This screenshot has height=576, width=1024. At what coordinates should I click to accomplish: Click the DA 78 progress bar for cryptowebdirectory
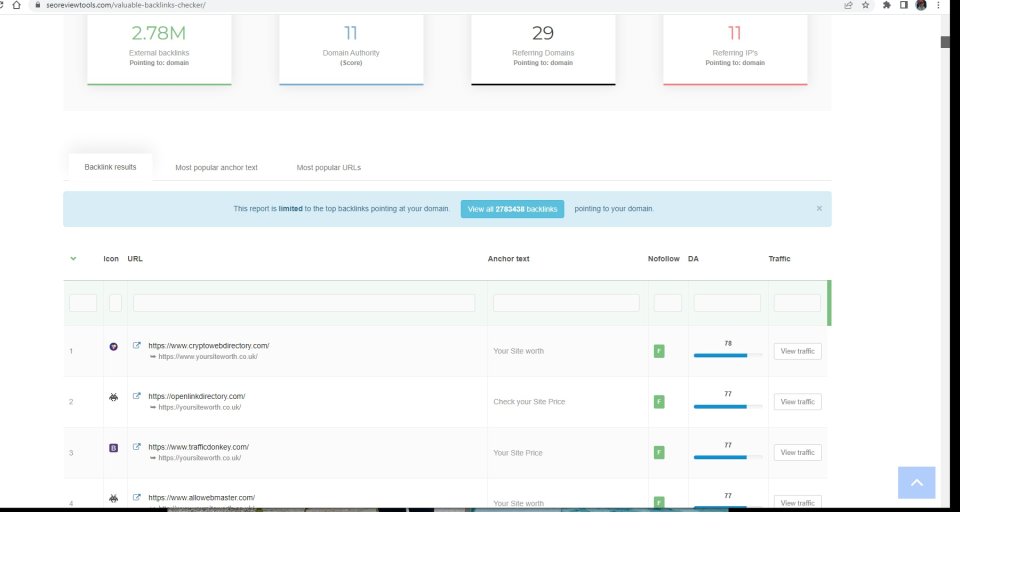(728, 355)
